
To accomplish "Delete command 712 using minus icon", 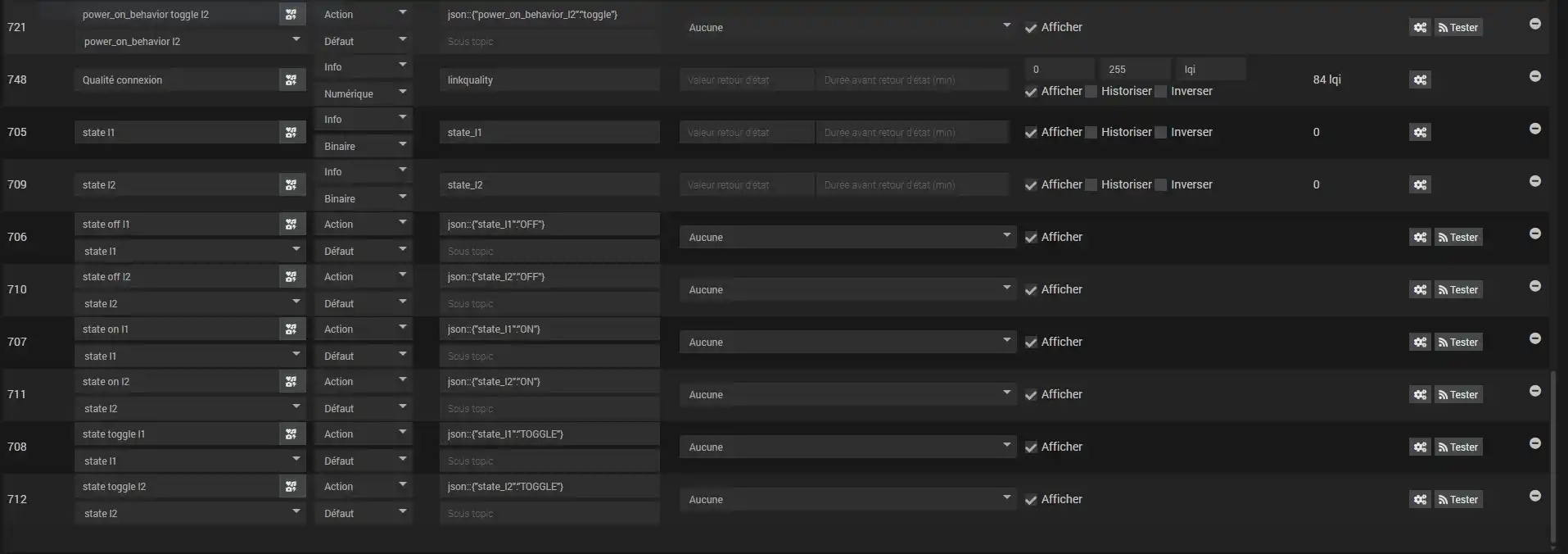I will (x=1535, y=496).
